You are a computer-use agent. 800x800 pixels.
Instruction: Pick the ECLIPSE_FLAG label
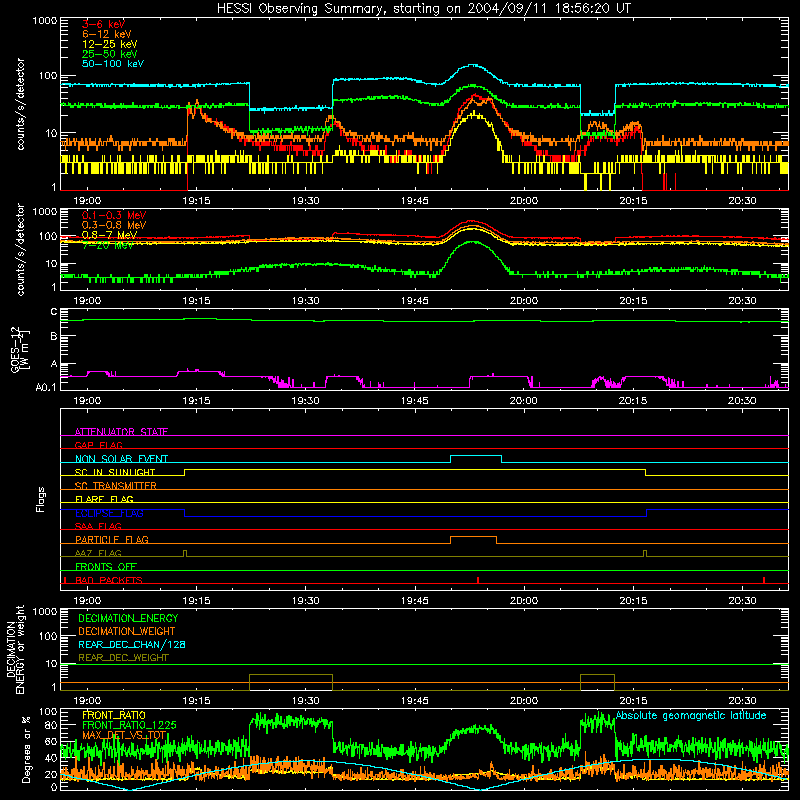click(109, 513)
